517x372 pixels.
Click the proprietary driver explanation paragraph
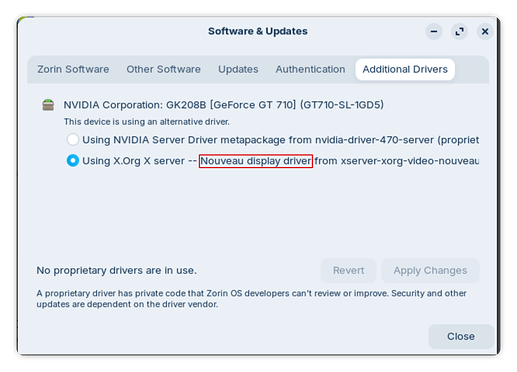[x=251, y=299]
